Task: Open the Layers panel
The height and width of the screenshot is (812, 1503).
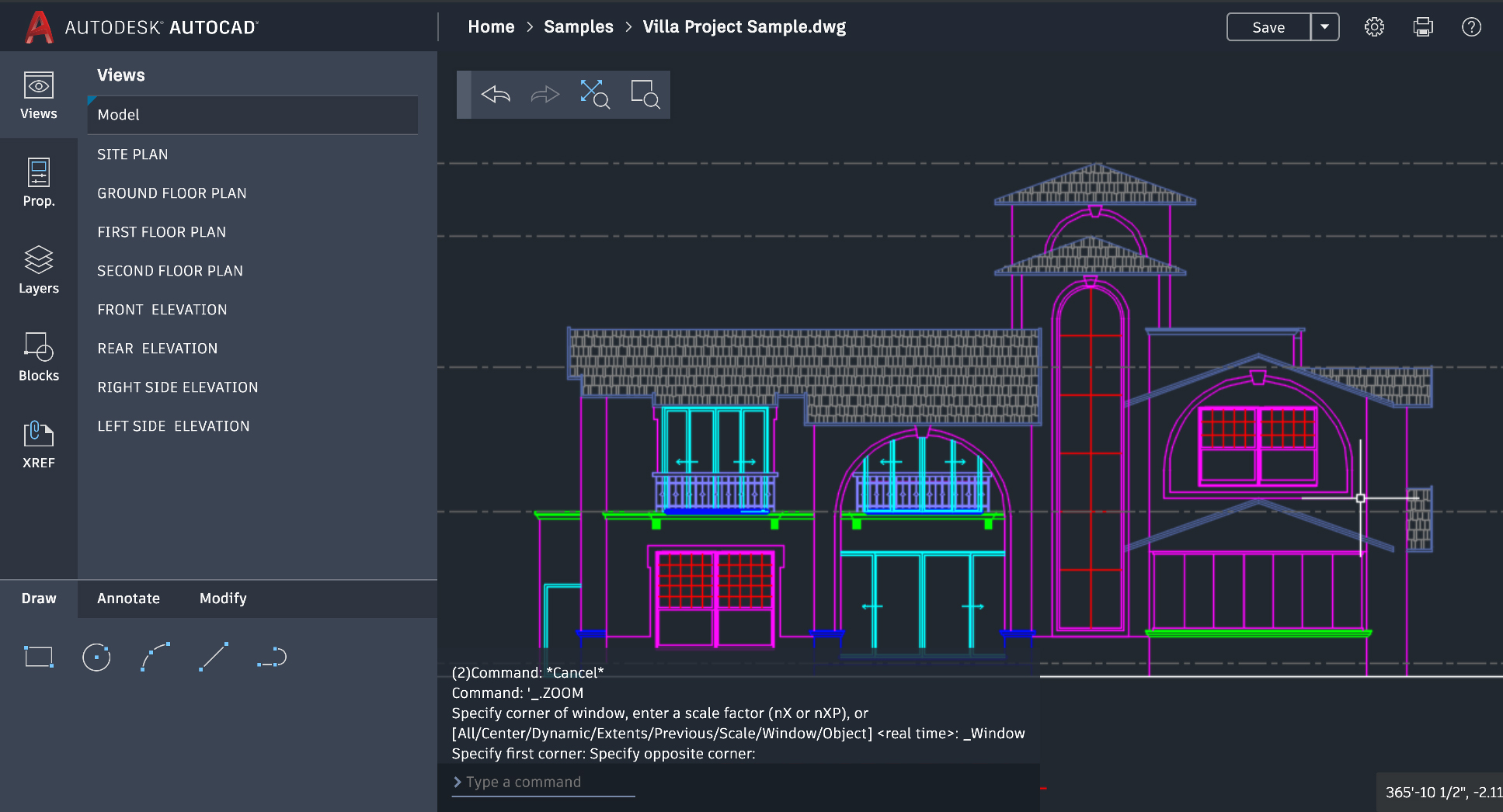Action: coord(38,269)
